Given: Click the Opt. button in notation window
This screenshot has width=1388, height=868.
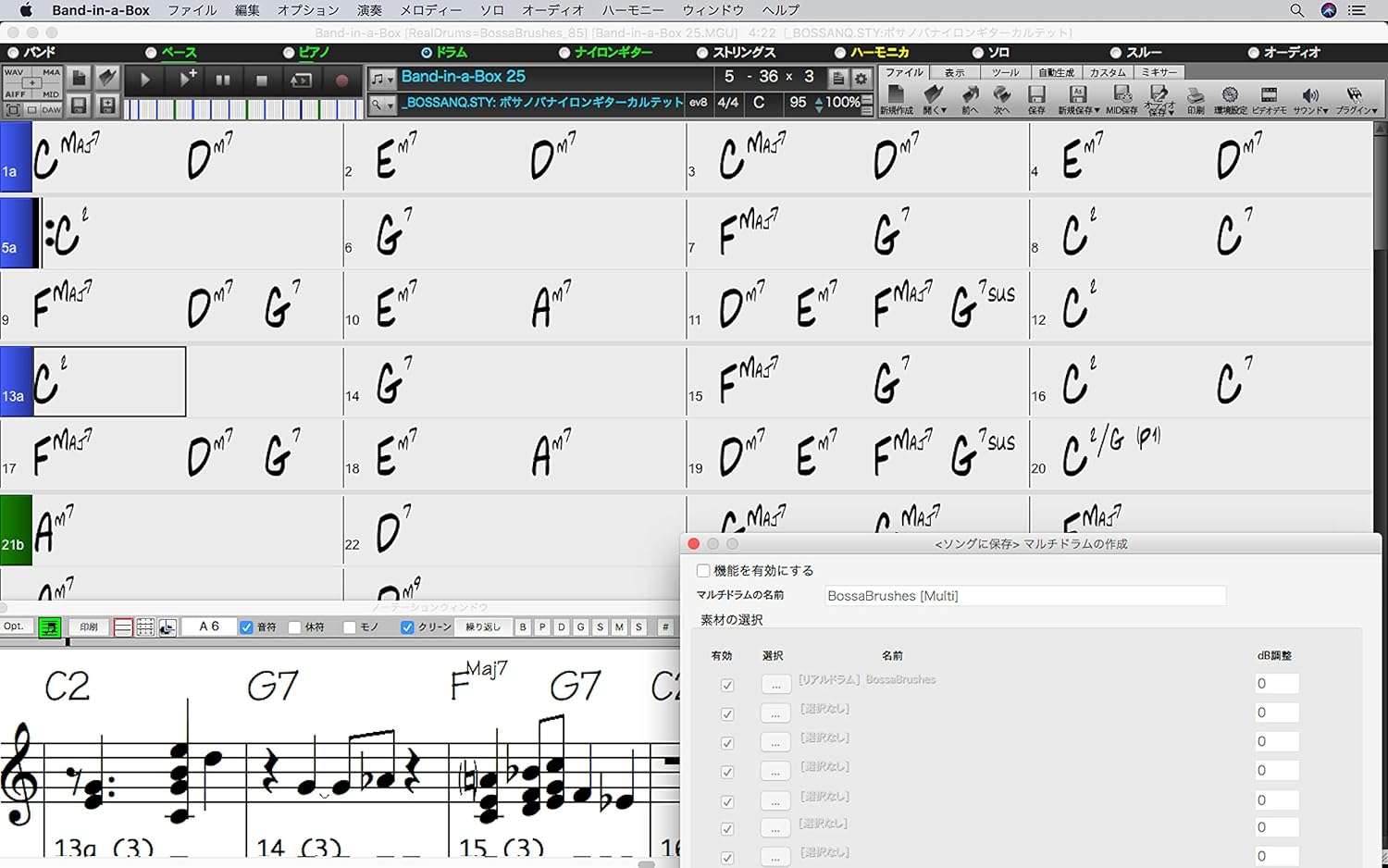Looking at the screenshot, I should [x=14, y=626].
